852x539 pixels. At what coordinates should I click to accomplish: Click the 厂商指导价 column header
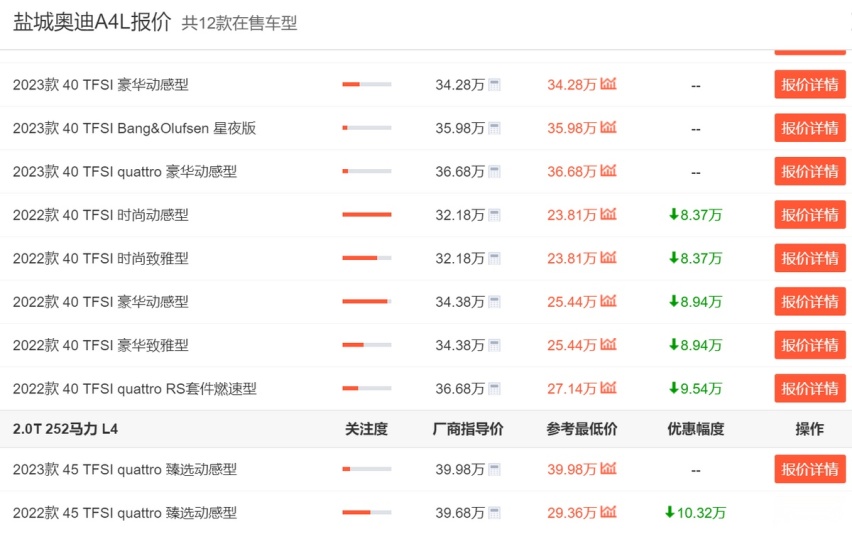(468, 429)
